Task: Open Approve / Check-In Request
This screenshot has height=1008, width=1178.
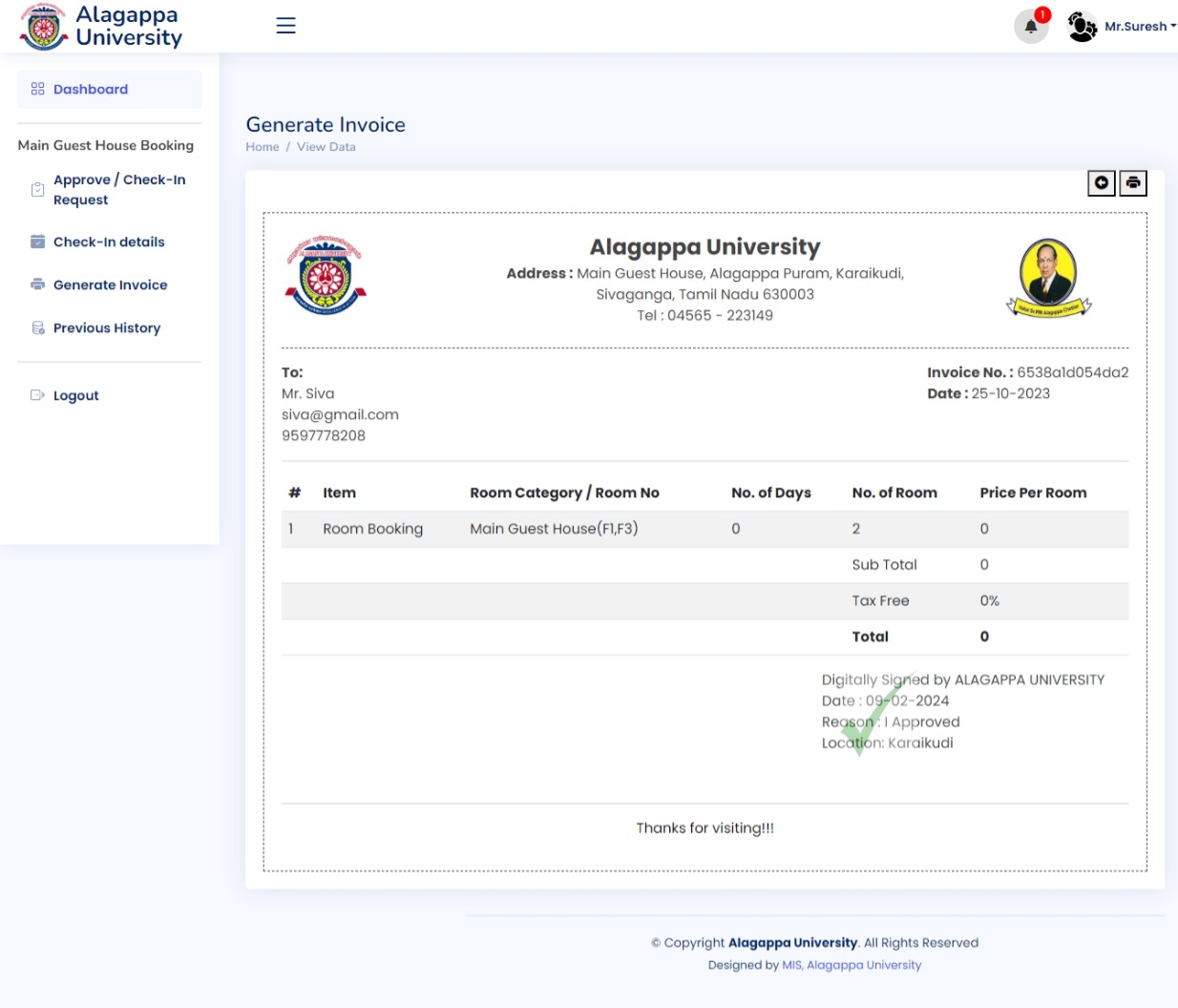Action: click(110, 190)
